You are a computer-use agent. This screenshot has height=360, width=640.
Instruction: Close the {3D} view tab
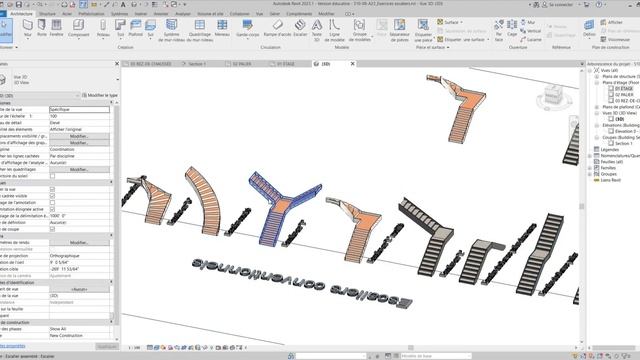353,64
